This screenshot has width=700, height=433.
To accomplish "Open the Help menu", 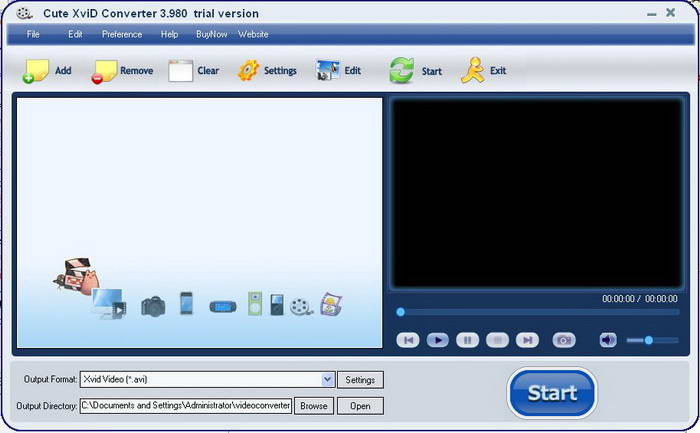I will coord(169,34).
